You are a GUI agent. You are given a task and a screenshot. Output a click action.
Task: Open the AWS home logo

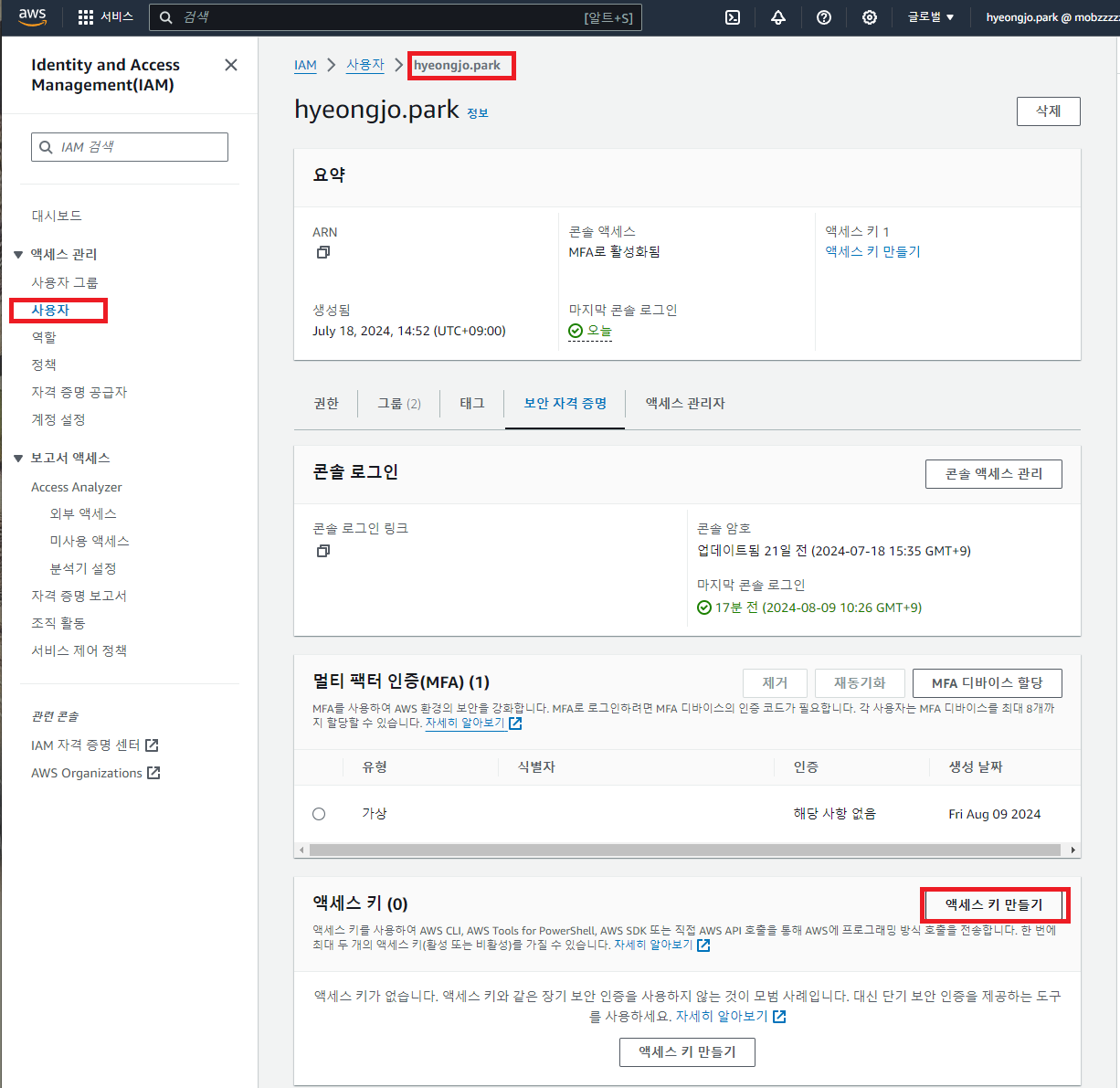click(x=33, y=16)
